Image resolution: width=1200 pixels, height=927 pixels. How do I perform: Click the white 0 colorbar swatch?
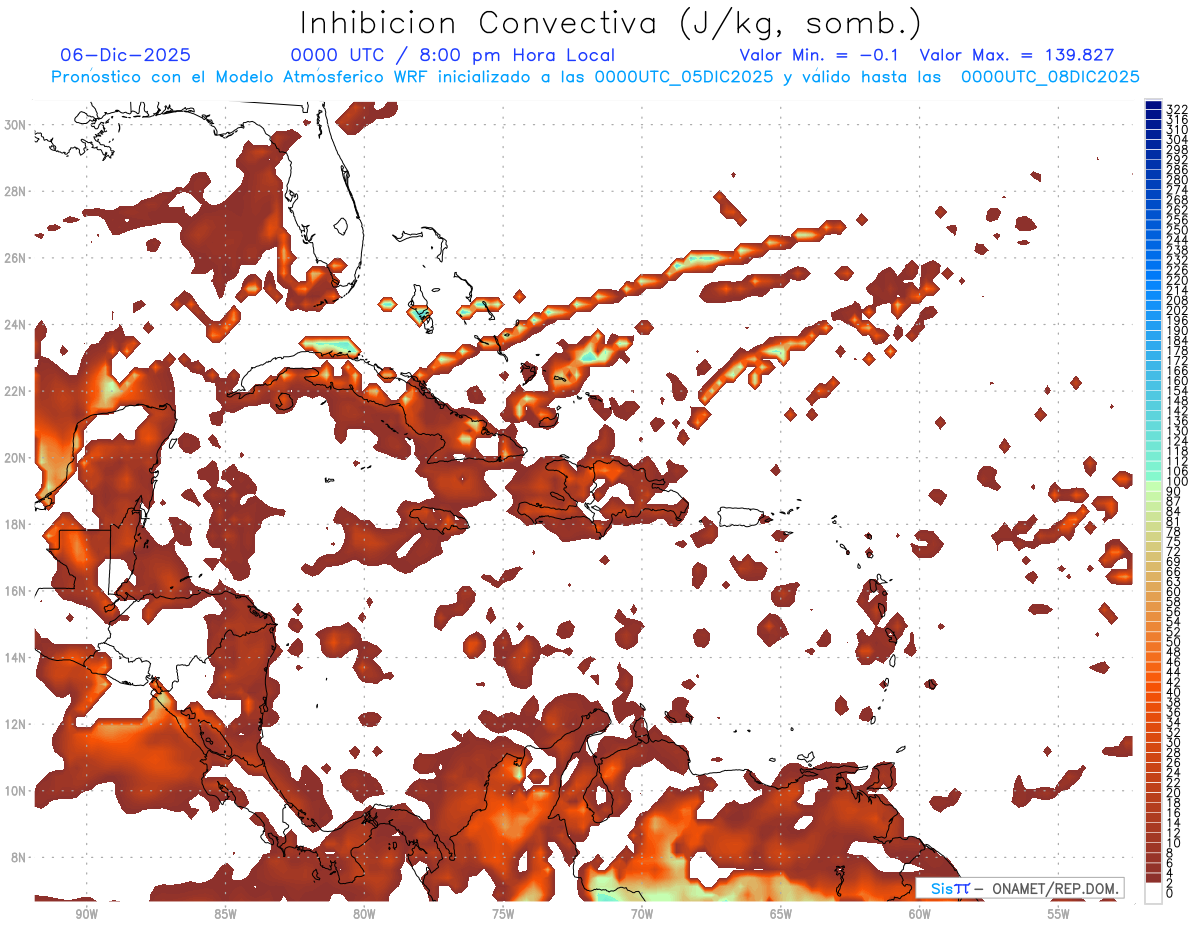pos(1153,893)
